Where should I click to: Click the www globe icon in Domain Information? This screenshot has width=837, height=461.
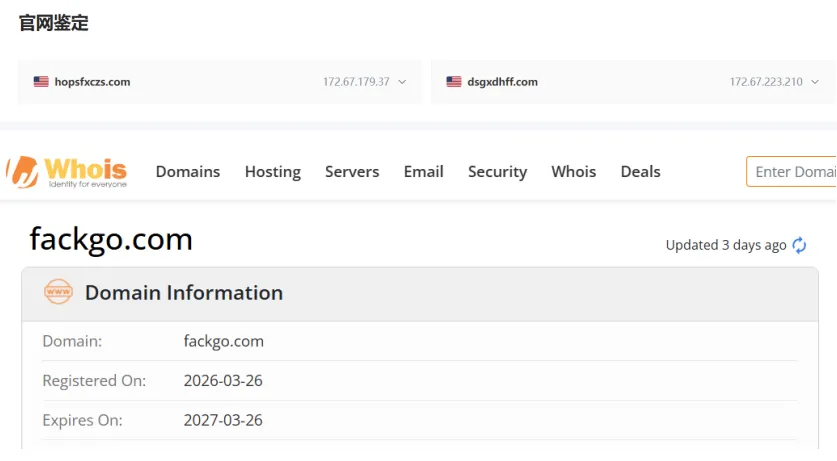tap(58, 292)
